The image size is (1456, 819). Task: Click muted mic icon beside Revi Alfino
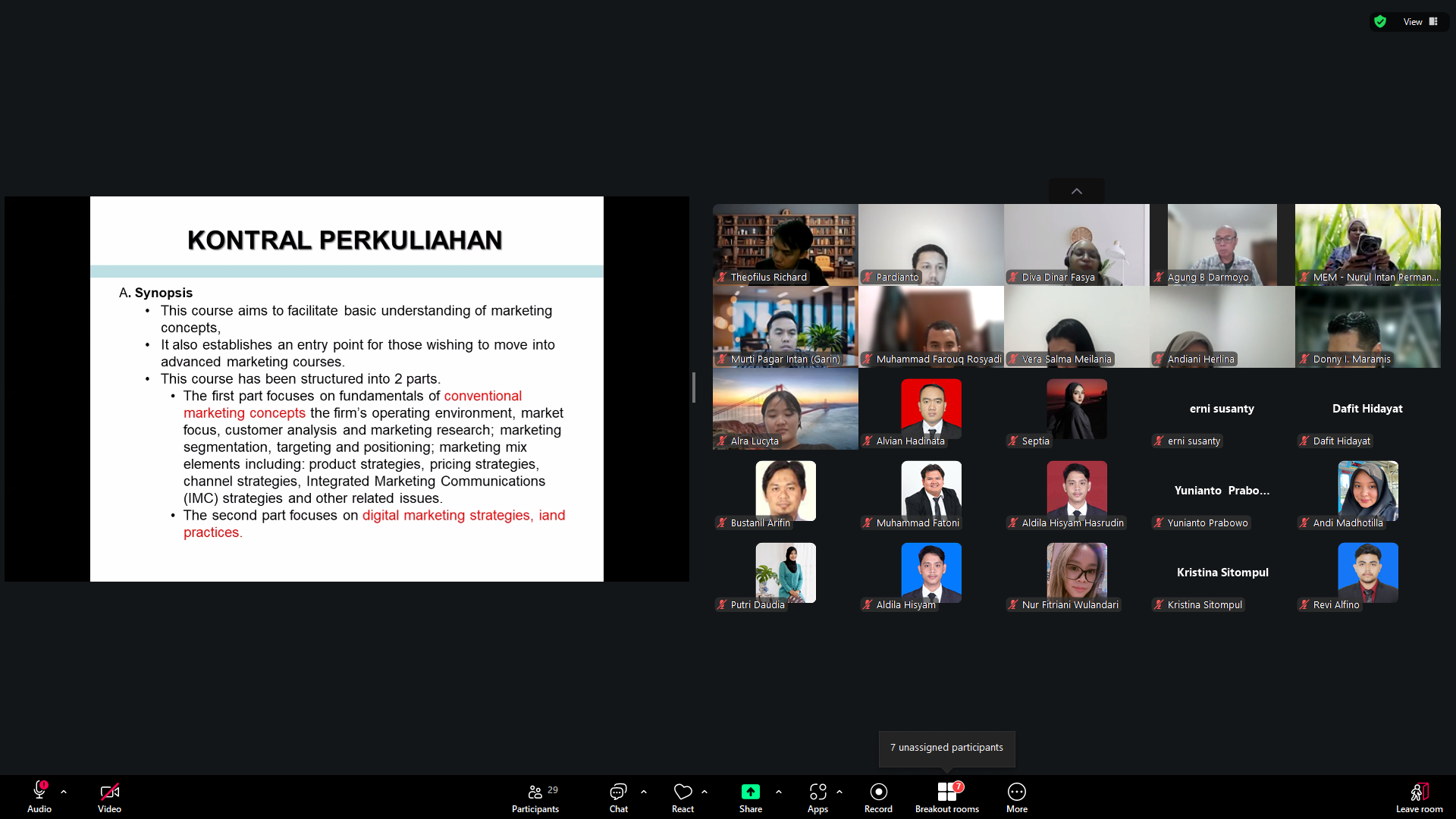(x=1304, y=604)
